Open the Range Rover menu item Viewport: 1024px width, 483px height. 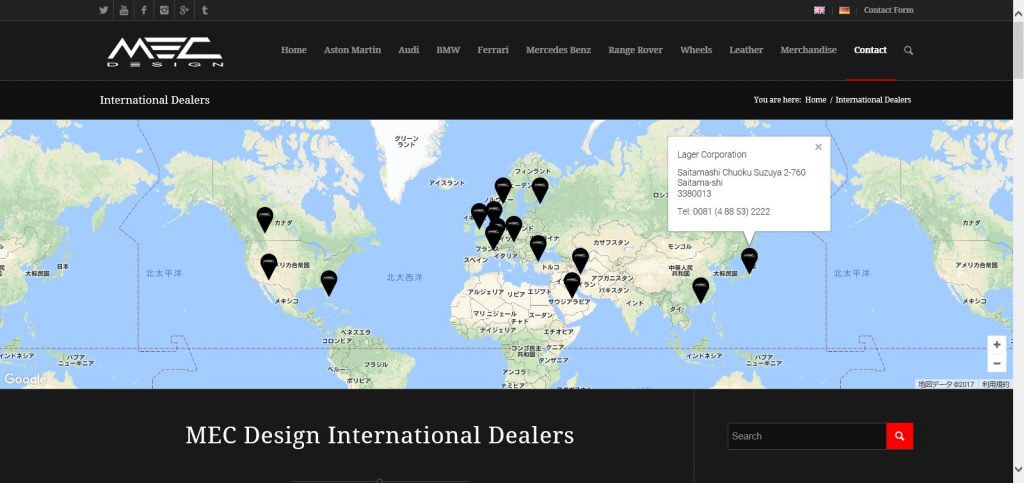[635, 50]
